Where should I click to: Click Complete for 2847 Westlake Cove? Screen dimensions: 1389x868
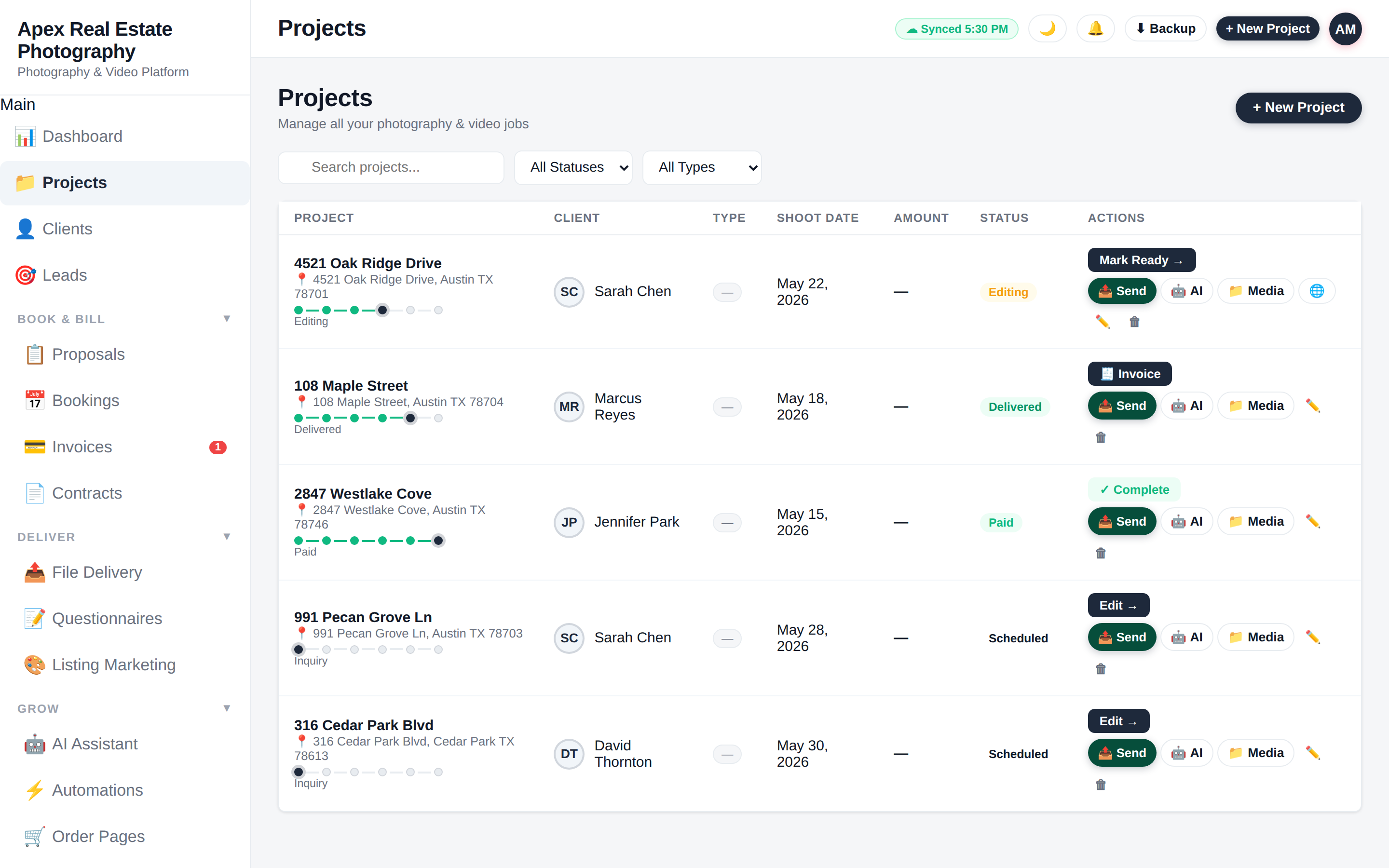coord(1134,489)
